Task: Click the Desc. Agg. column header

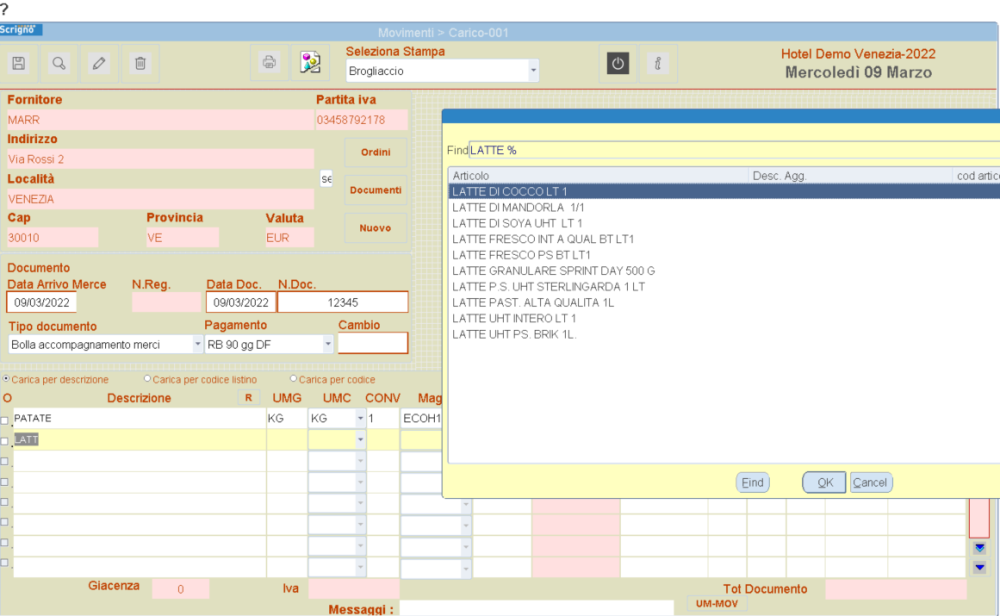Action: pyautogui.click(x=850, y=175)
